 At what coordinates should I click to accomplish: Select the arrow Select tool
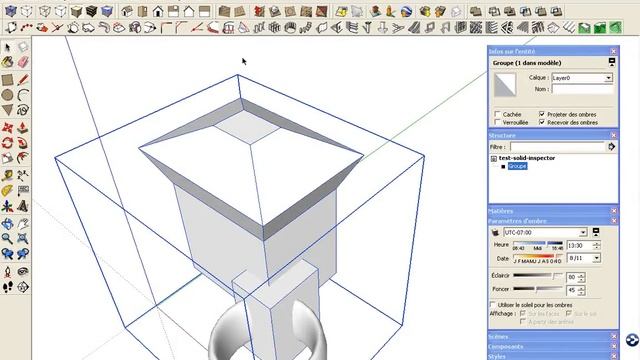(7, 47)
